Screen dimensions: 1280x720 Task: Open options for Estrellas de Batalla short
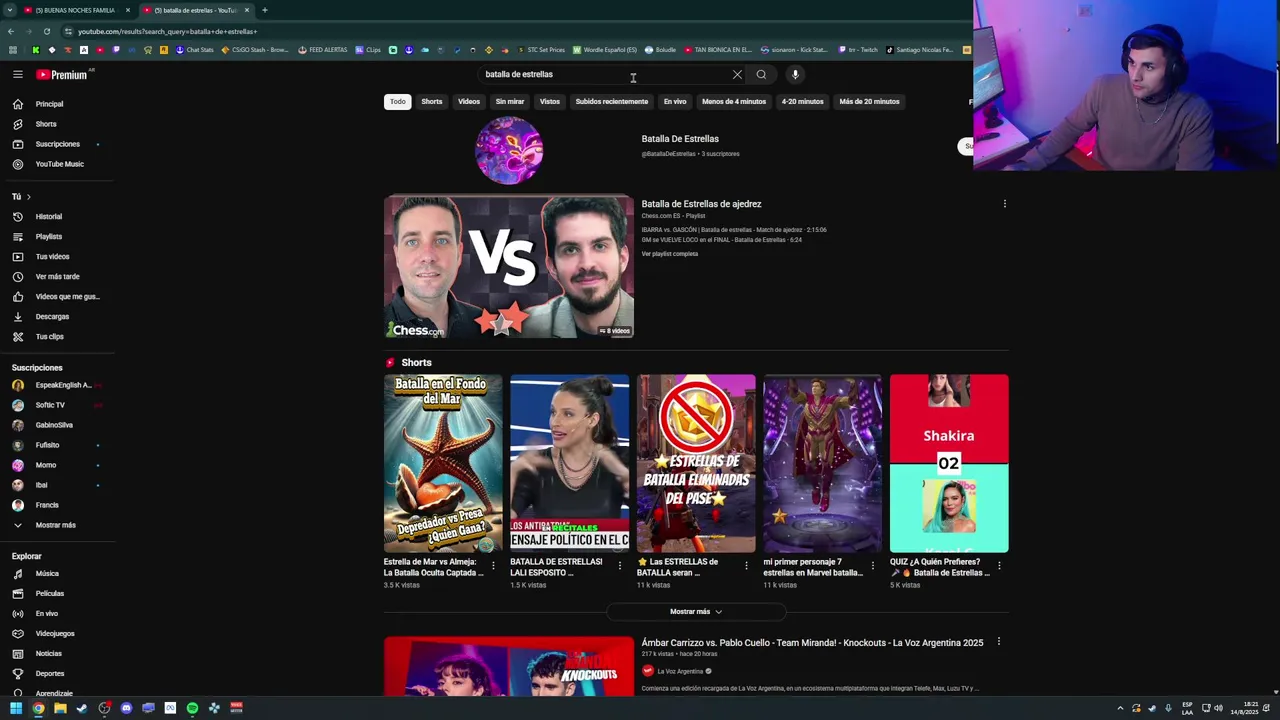[746, 566]
